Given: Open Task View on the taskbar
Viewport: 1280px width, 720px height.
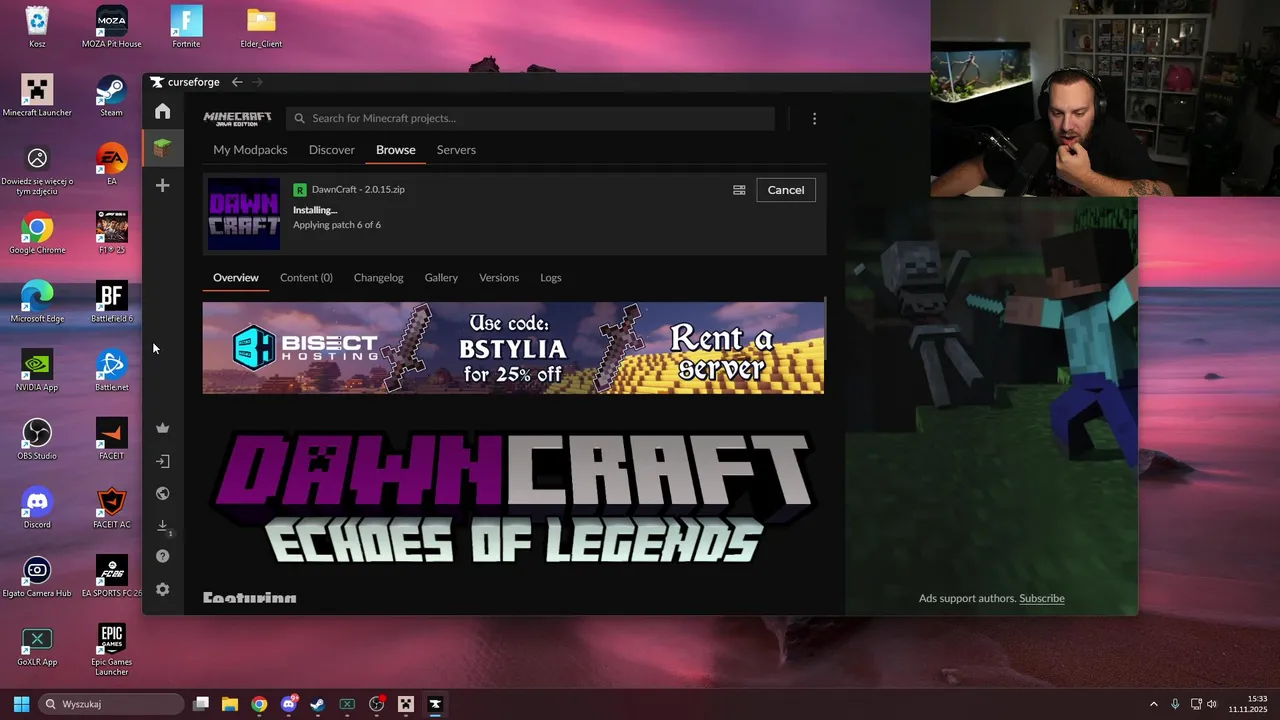Looking at the screenshot, I should point(201,704).
